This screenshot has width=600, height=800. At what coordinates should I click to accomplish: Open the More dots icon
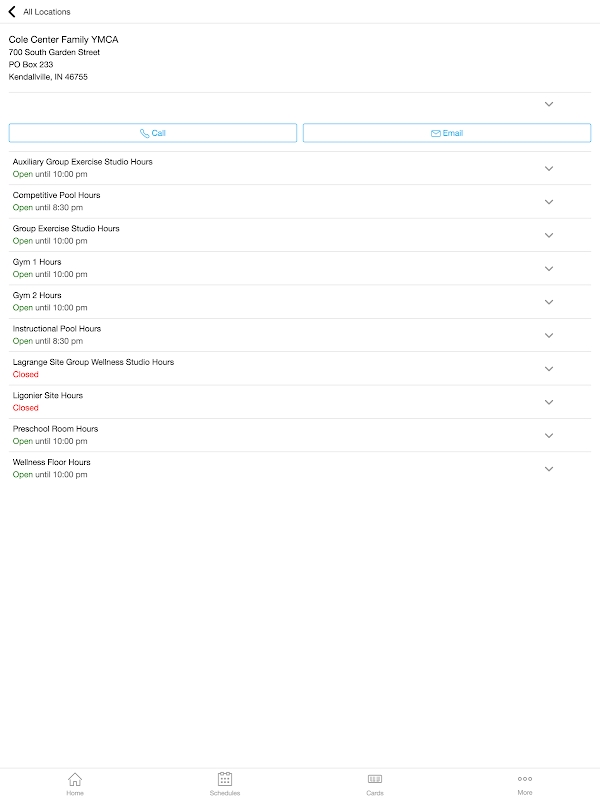point(524,779)
